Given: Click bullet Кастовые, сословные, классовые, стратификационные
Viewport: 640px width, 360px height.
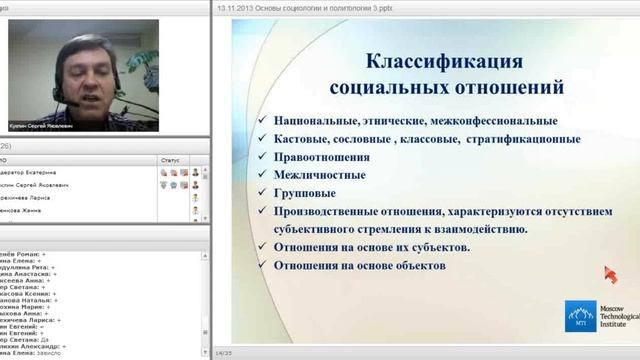Looking at the screenshot, I should 427,139.
